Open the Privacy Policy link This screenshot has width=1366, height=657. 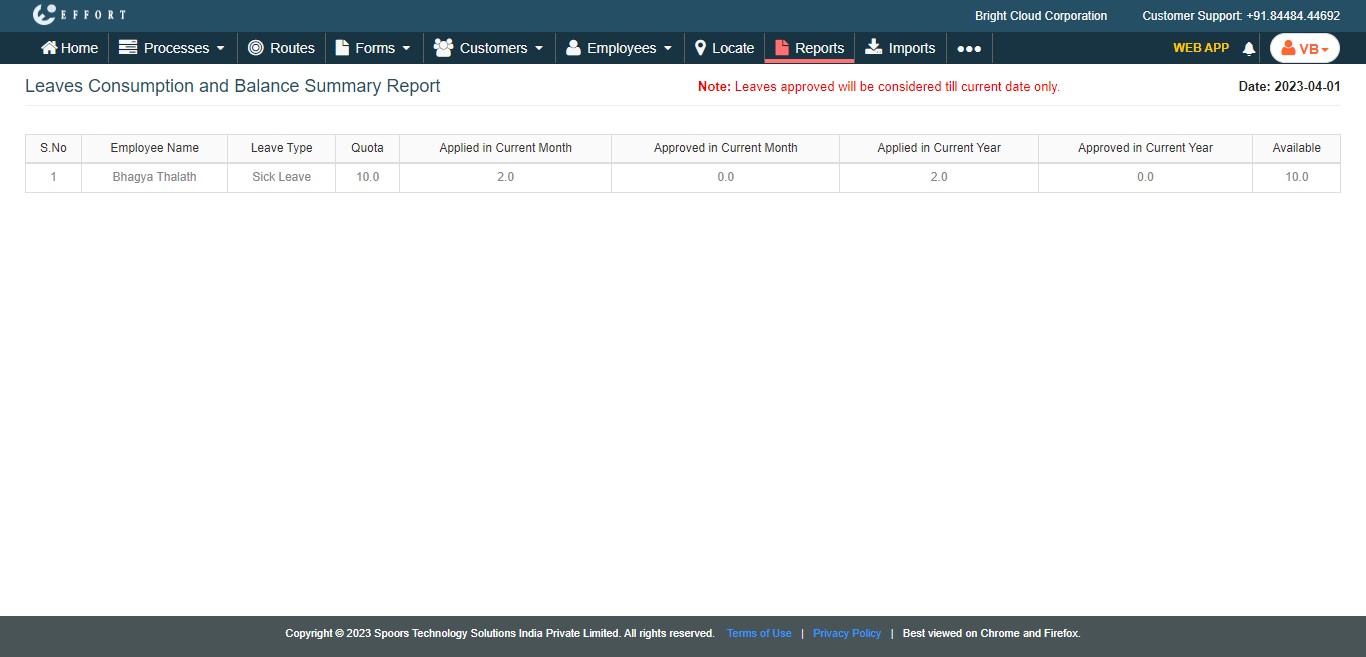click(x=847, y=633)
